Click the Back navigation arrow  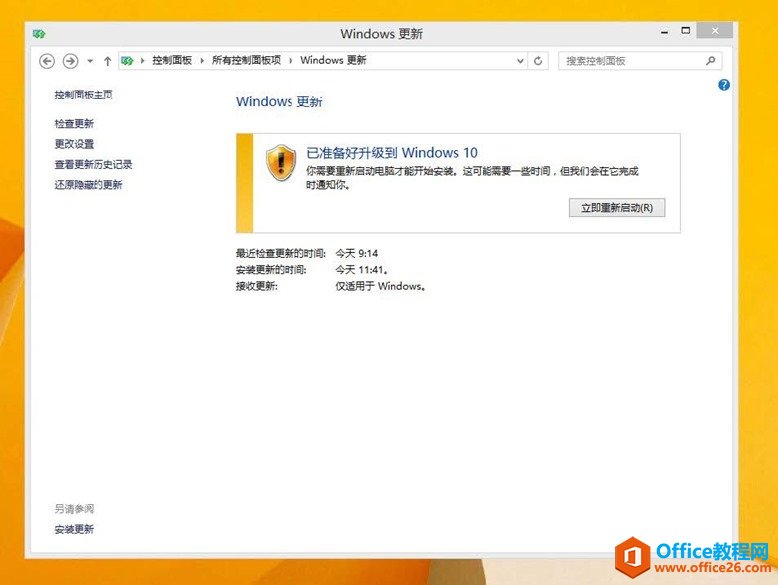point(47,61)
